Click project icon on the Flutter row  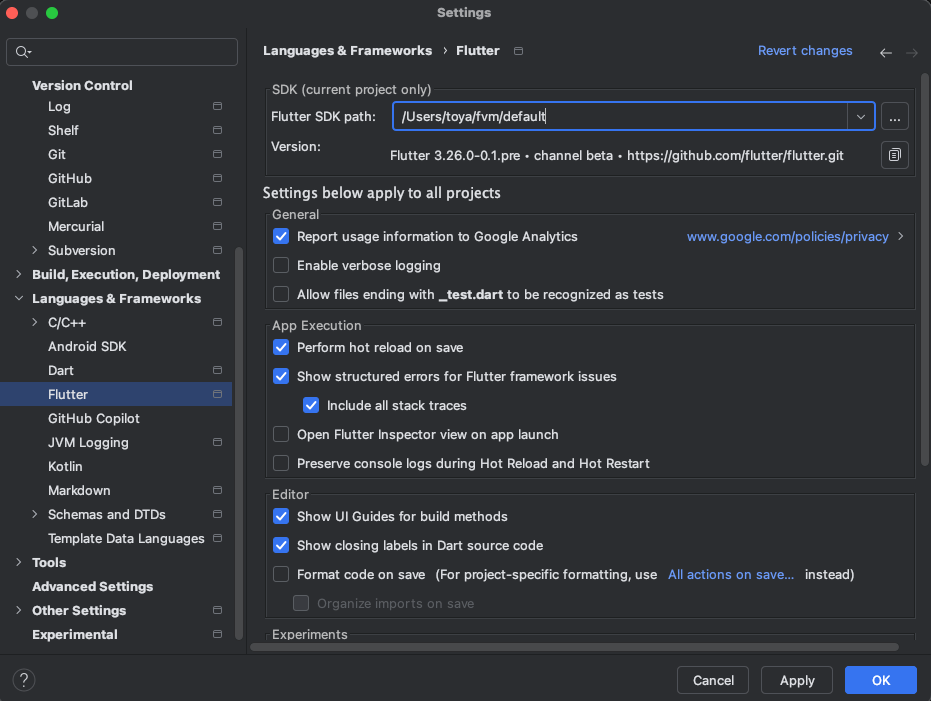coord(217,394)
